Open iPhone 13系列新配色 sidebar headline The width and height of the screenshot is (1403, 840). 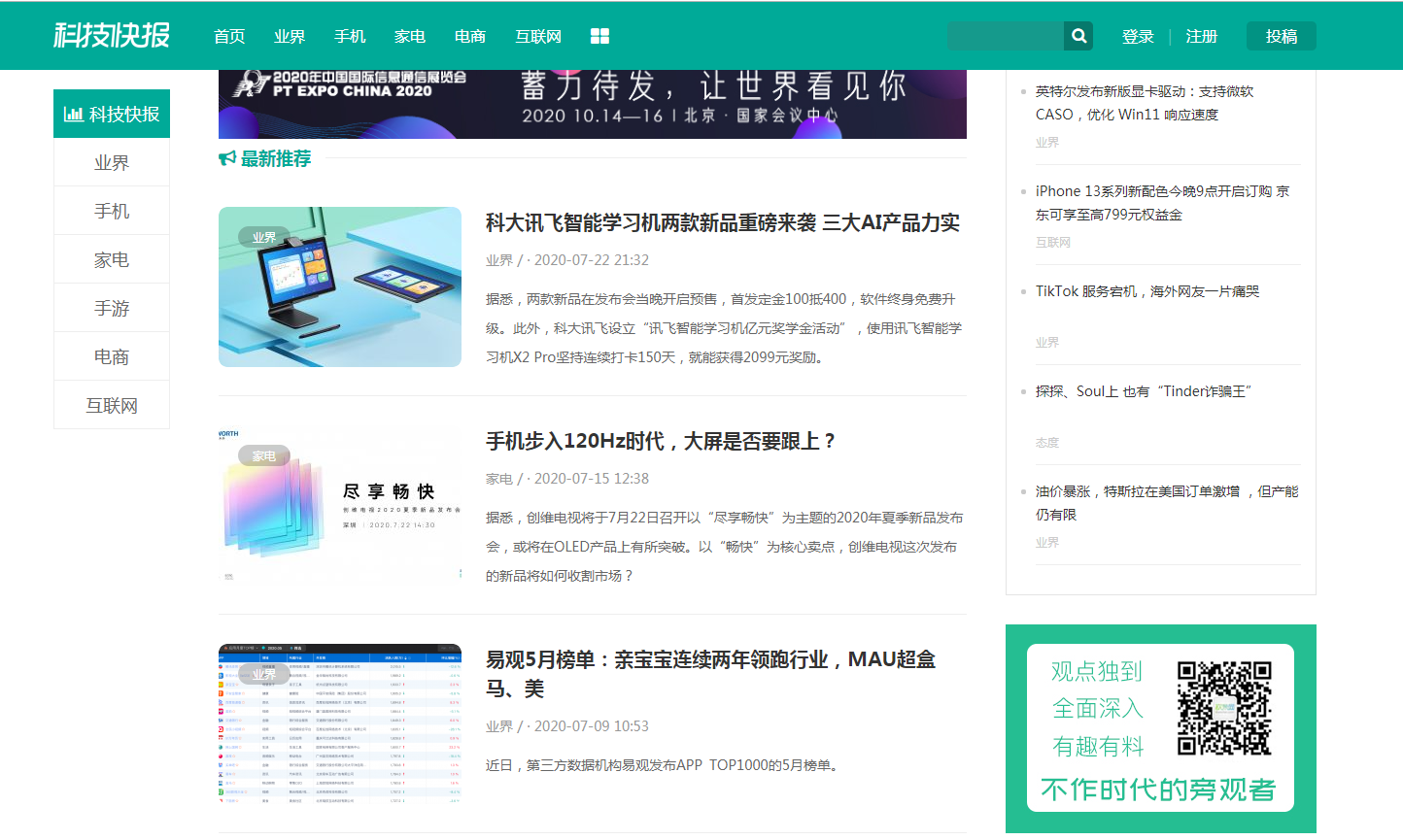tap(1162, 203)
